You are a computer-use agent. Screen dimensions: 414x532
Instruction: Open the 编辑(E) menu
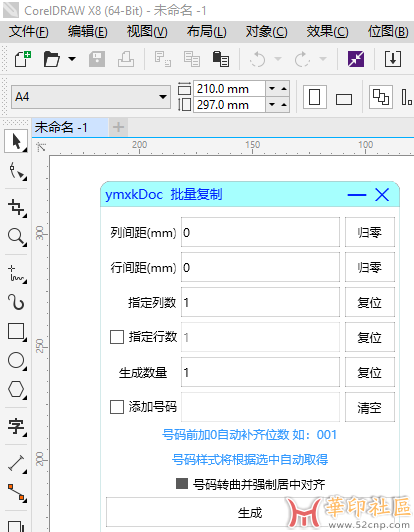[x=88, y=32]
